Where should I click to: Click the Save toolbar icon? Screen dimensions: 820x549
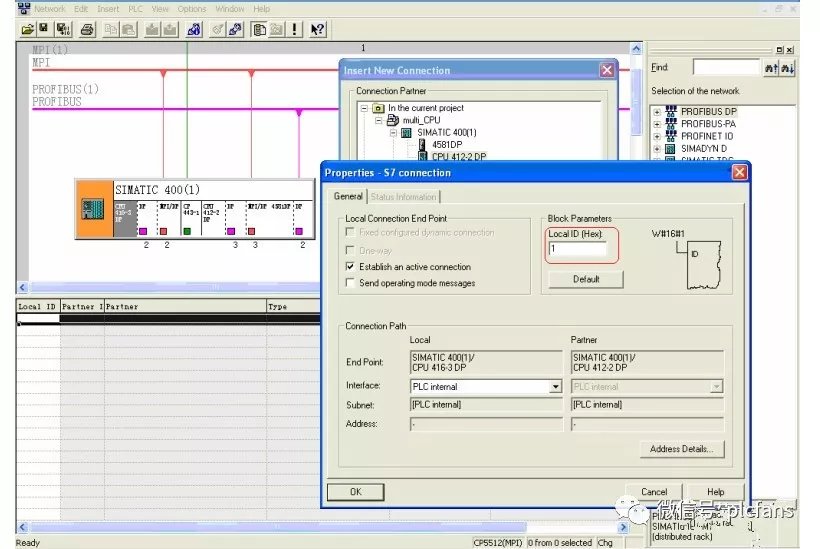tap(44, 29)
